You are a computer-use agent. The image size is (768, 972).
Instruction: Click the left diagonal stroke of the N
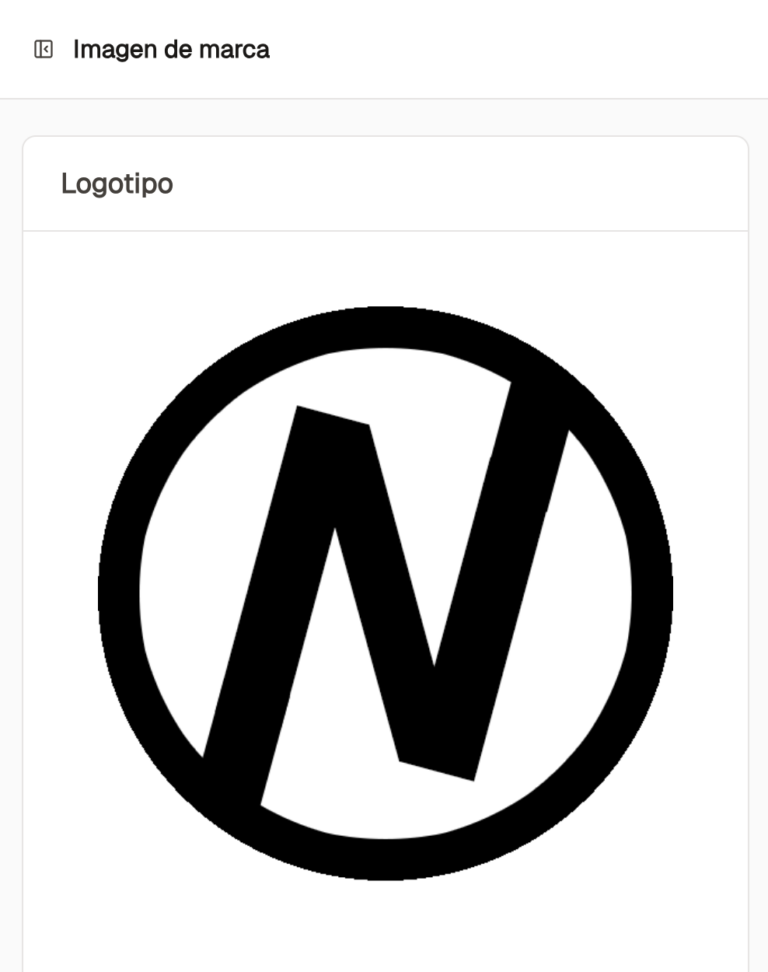[x=277, y=595]
